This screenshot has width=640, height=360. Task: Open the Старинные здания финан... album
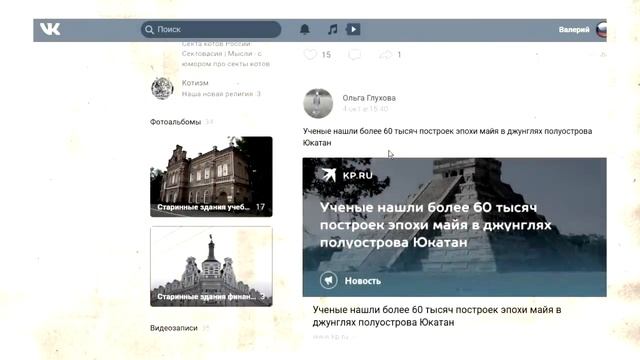click(x=211, y=267)
